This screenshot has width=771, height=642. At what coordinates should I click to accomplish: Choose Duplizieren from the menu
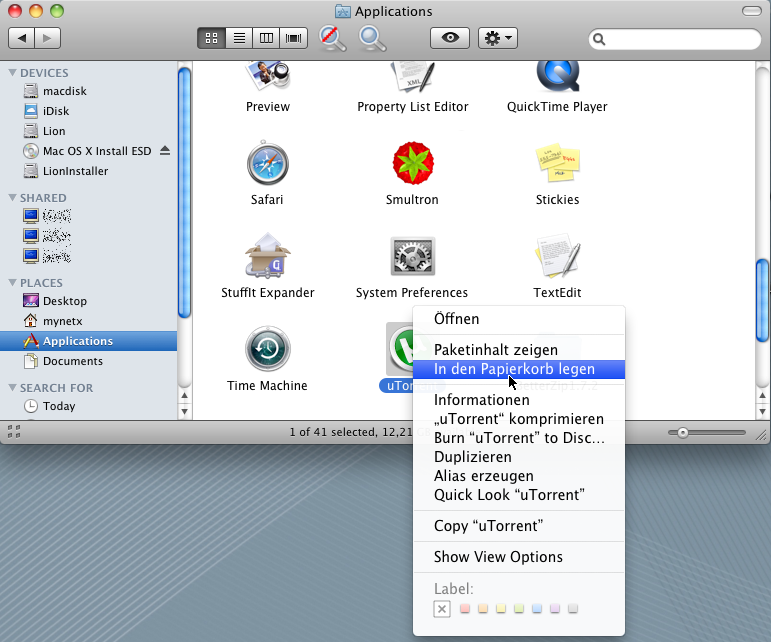pyautogui.click(x=519, y=457)
